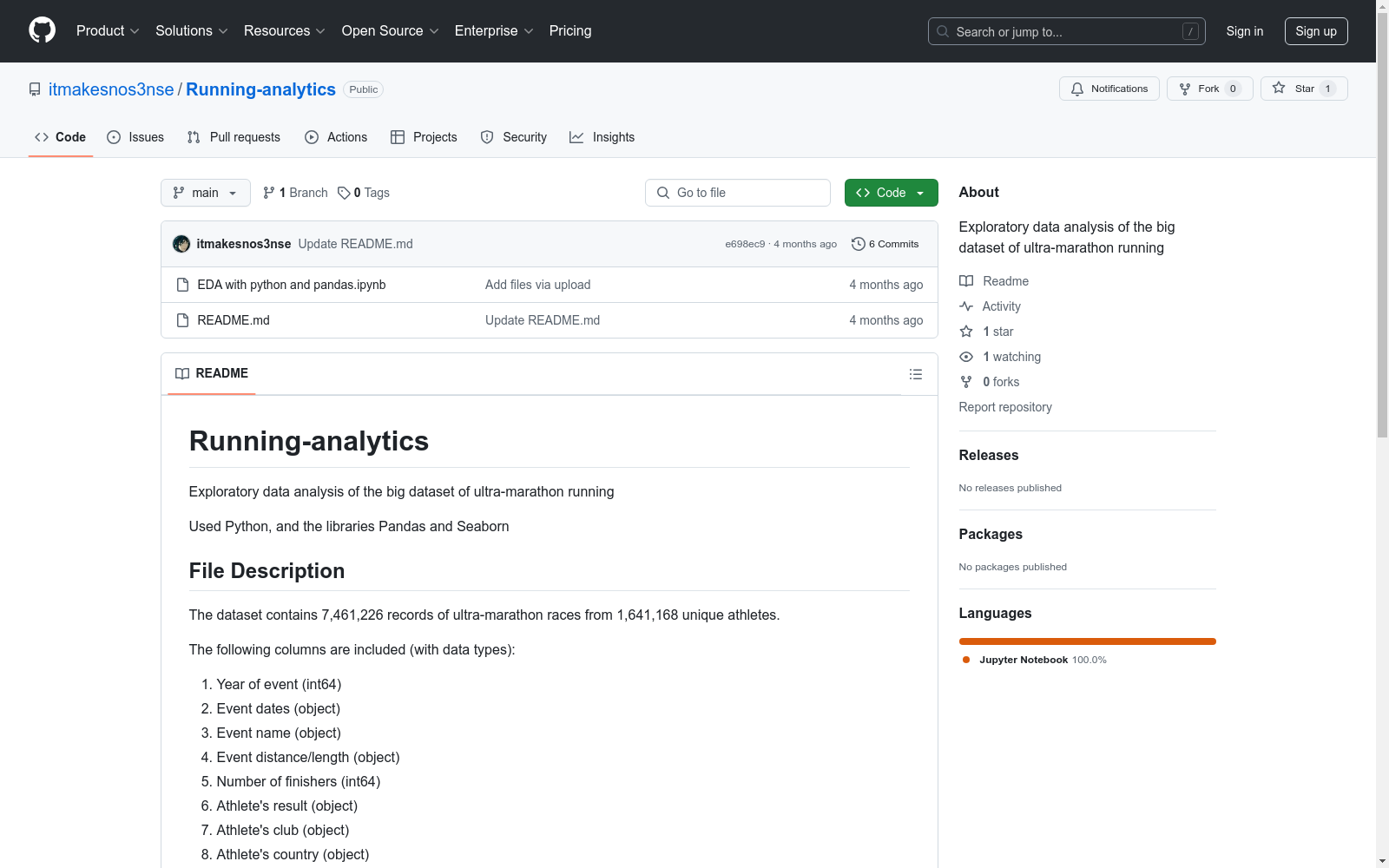Open the EDA with python and pandas.ipynb file
1389x868 pixels.
point(292,285)
